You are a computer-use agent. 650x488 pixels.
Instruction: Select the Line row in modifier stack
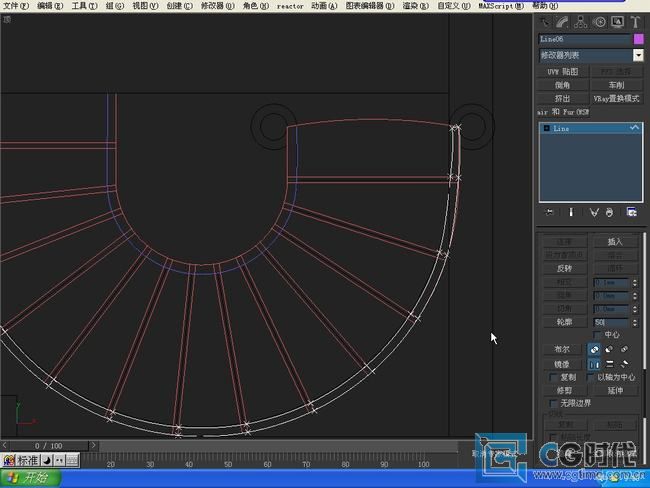[x=591, y=129]
